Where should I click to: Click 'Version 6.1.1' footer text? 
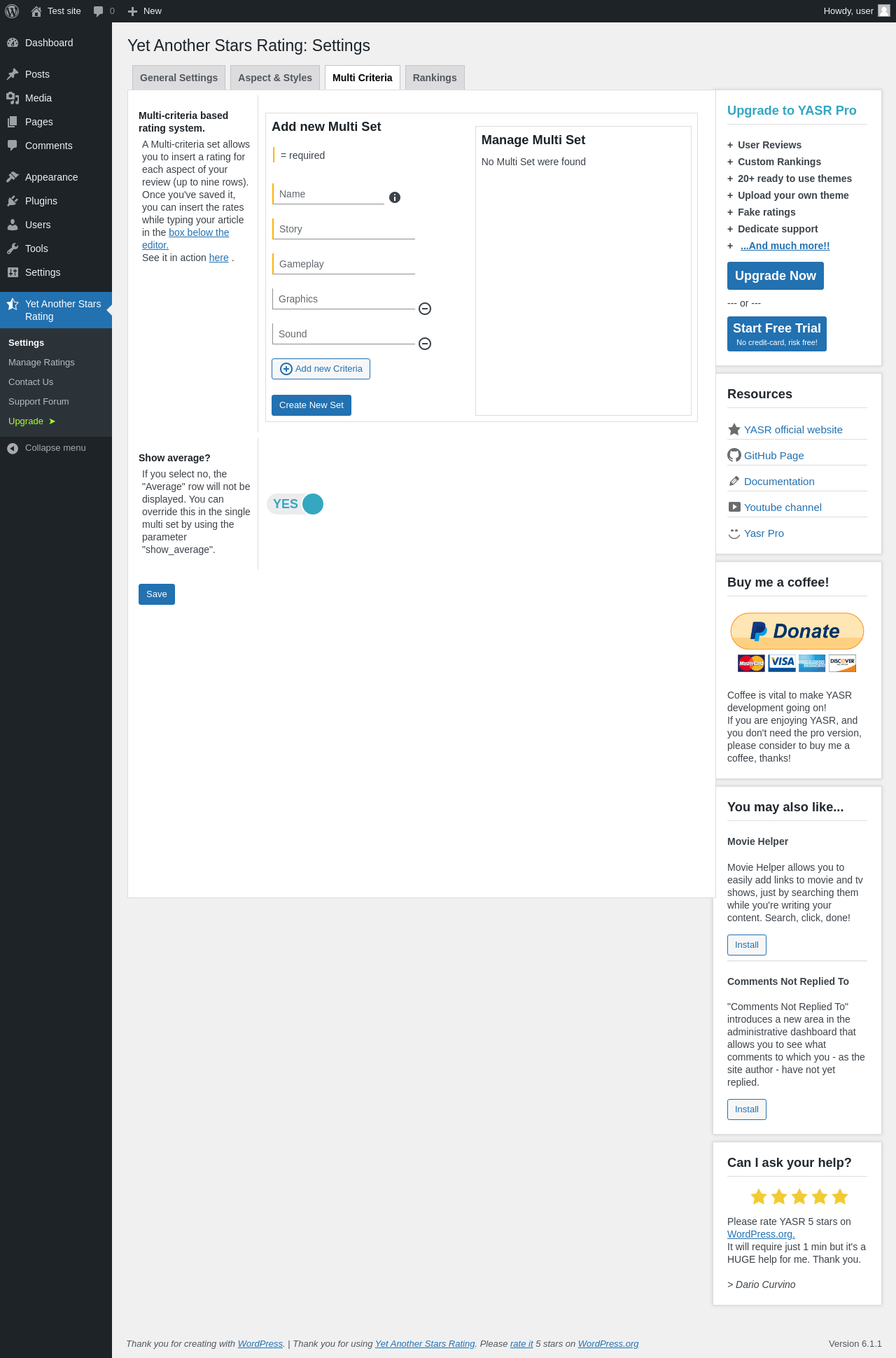(x=855, y=1343)
